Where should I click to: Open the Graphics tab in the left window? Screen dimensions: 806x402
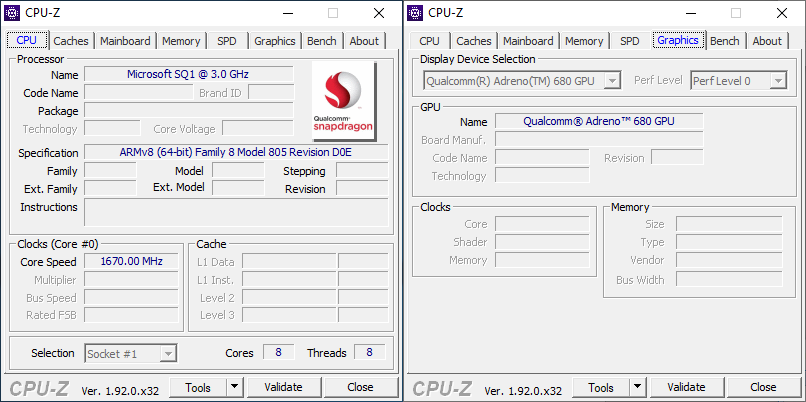point(275,41)
